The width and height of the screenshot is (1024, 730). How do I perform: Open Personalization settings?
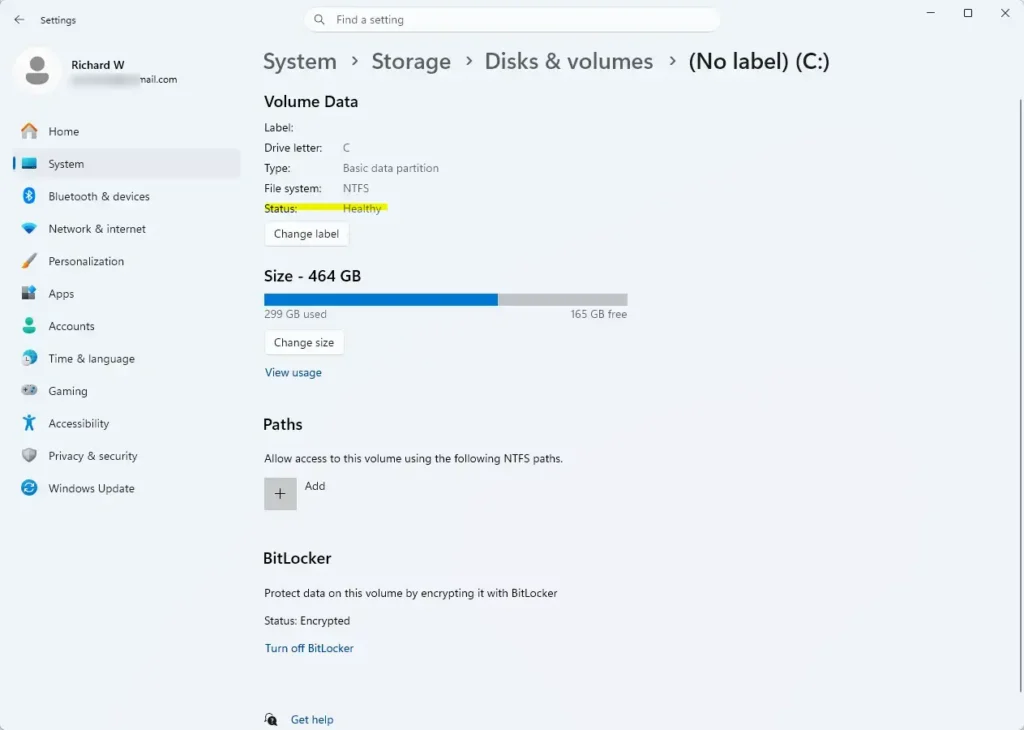127,261
